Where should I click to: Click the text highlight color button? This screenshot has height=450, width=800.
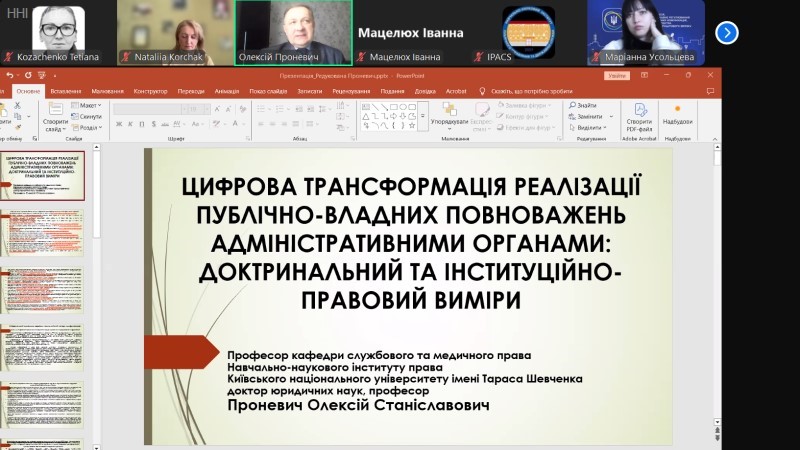tap(217, 124)
